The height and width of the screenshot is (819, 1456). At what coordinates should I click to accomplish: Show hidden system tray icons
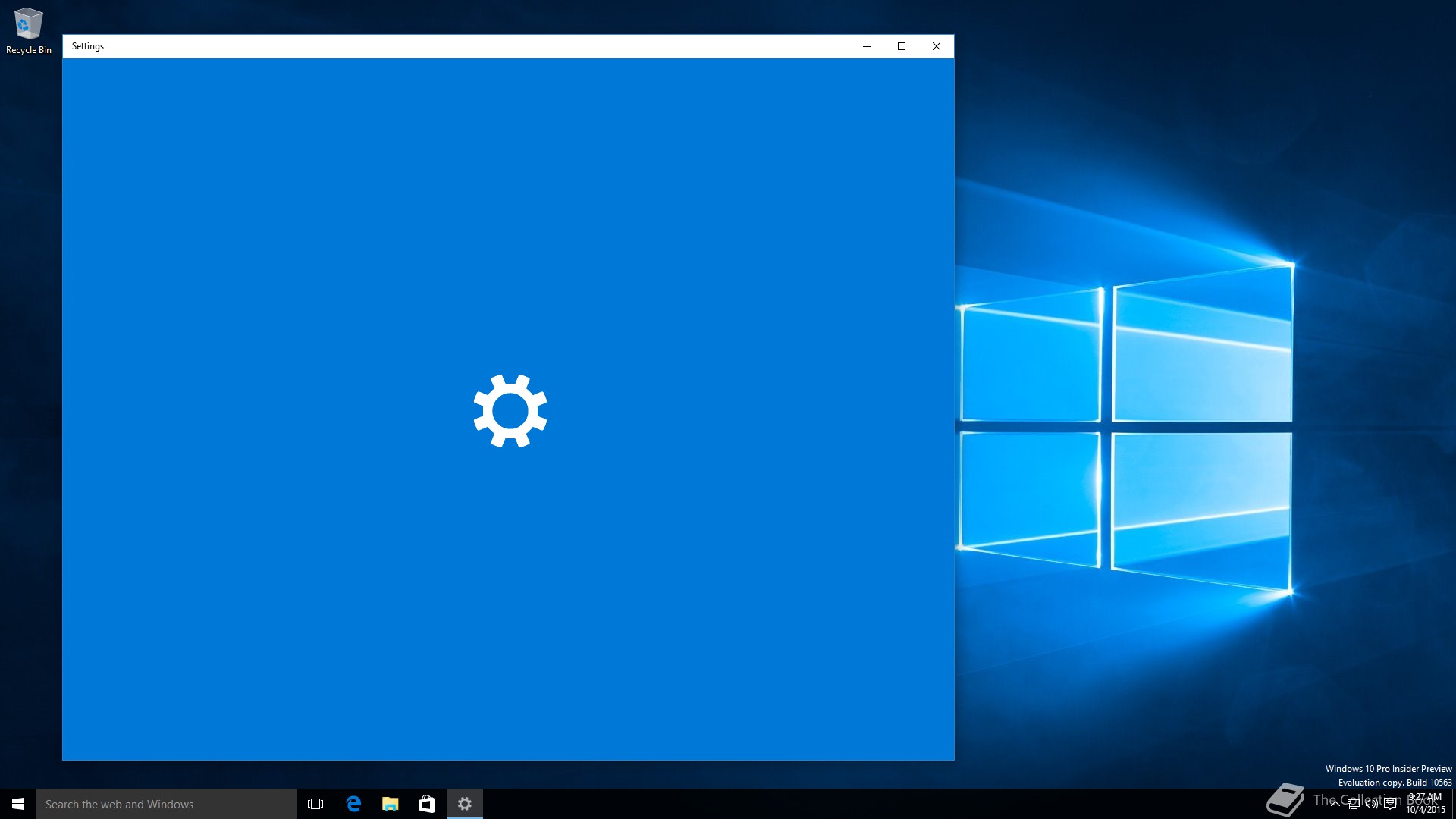point(1335,804)
